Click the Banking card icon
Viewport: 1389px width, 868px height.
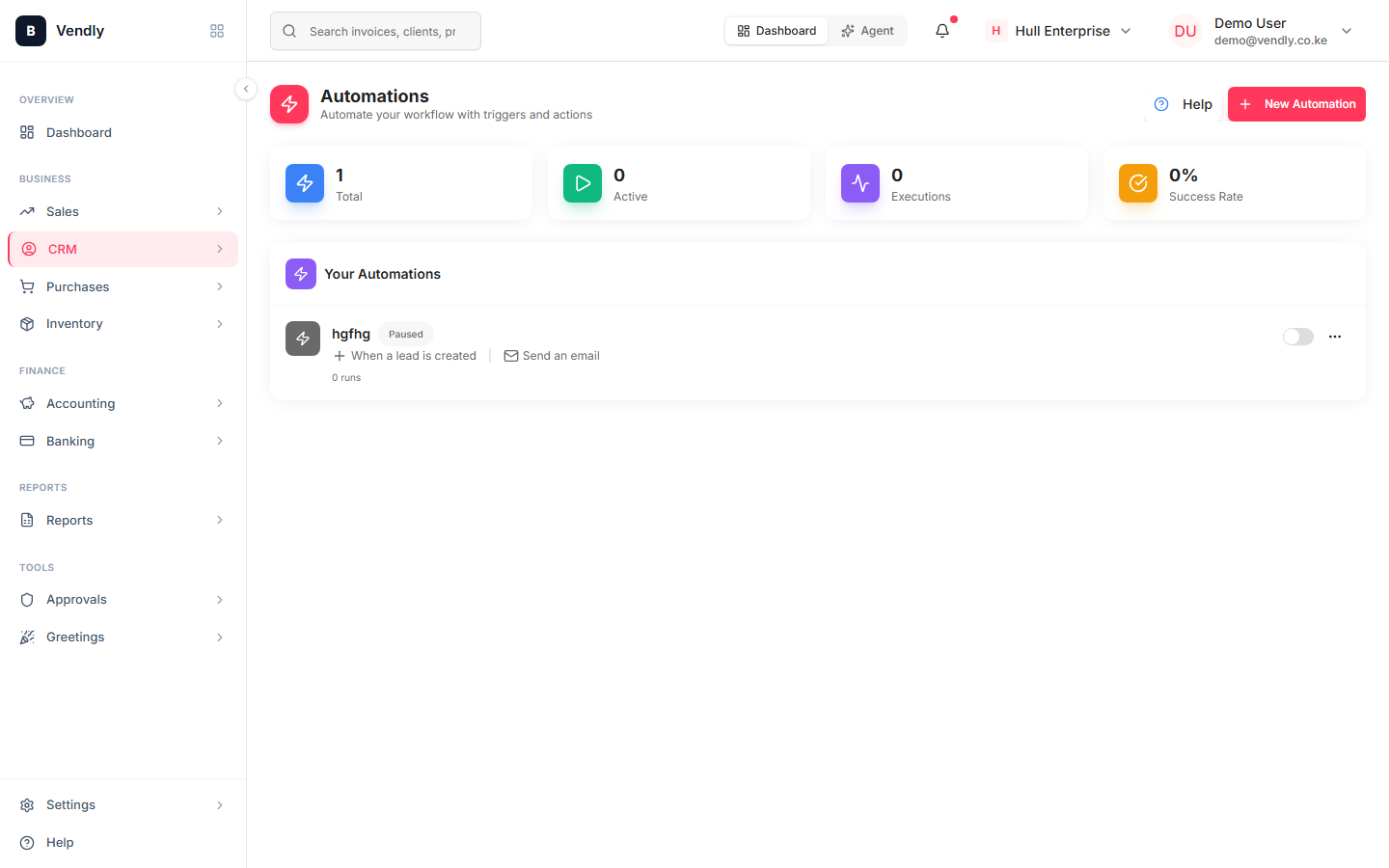[27, 441]
